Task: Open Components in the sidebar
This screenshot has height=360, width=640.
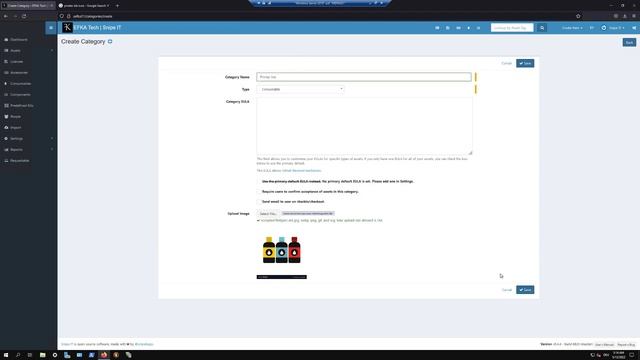Action: tap(20, 95)
